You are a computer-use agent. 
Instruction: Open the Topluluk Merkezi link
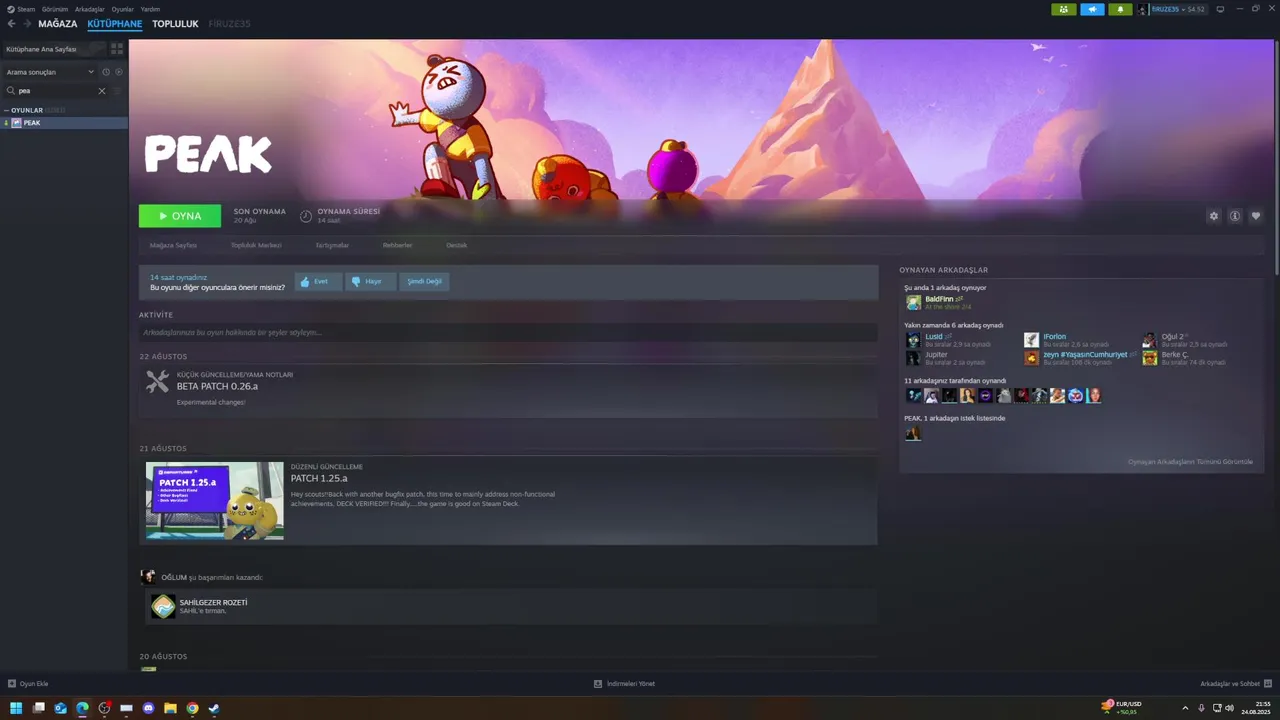point(256,245)
